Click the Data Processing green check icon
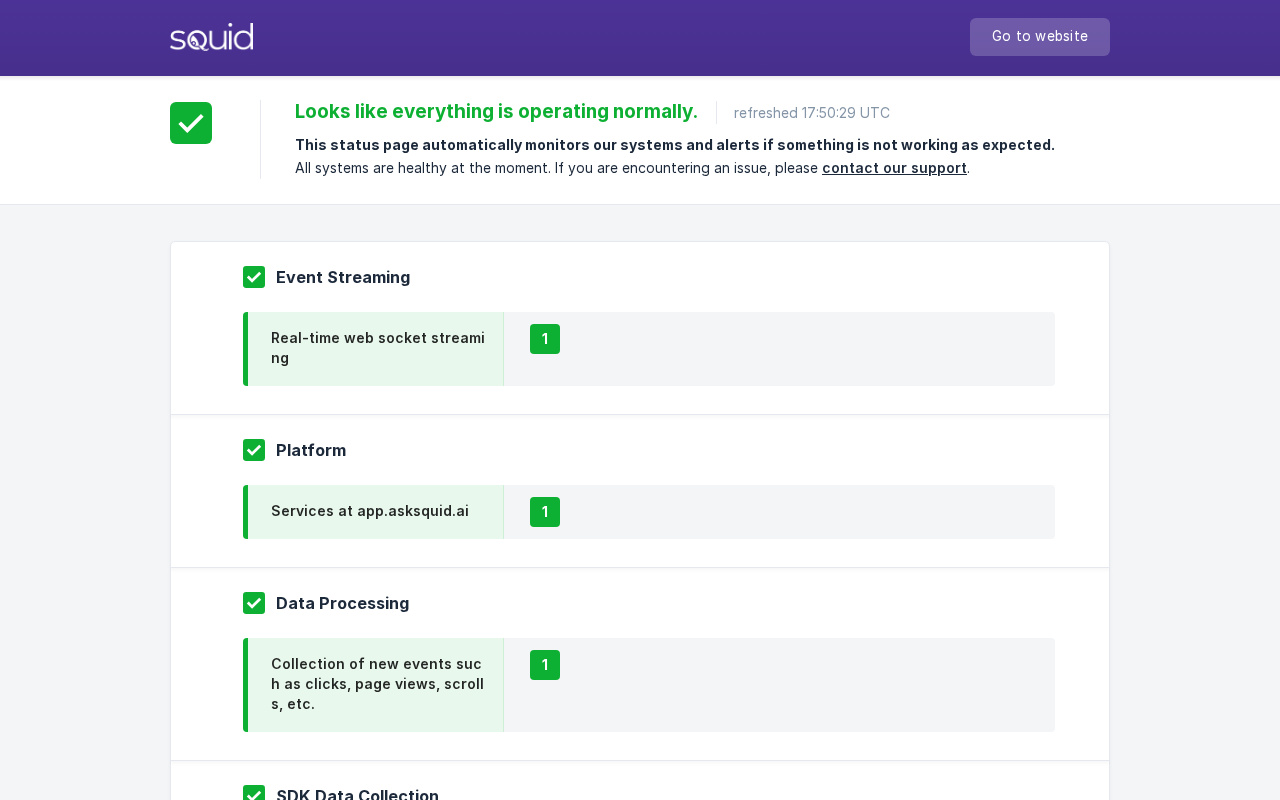The height and width of the screenshot is (800, 1280). tap(254, 603)
